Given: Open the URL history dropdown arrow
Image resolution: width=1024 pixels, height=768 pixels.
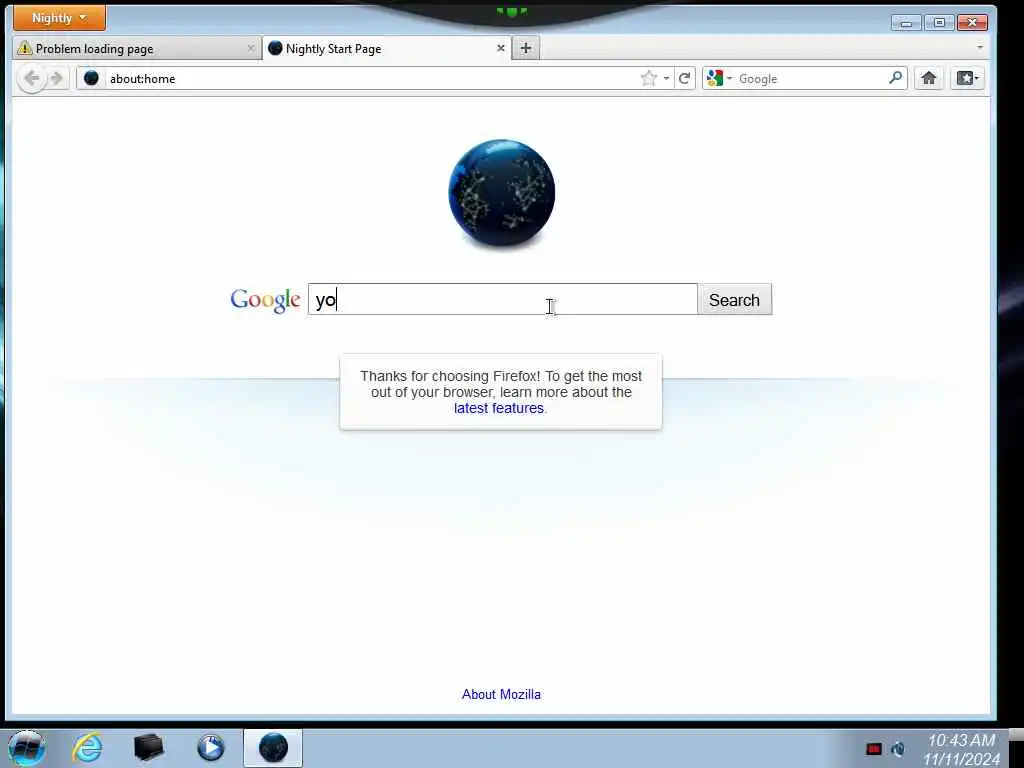Looking at the screenshot, I should click(x=666, y=78).
